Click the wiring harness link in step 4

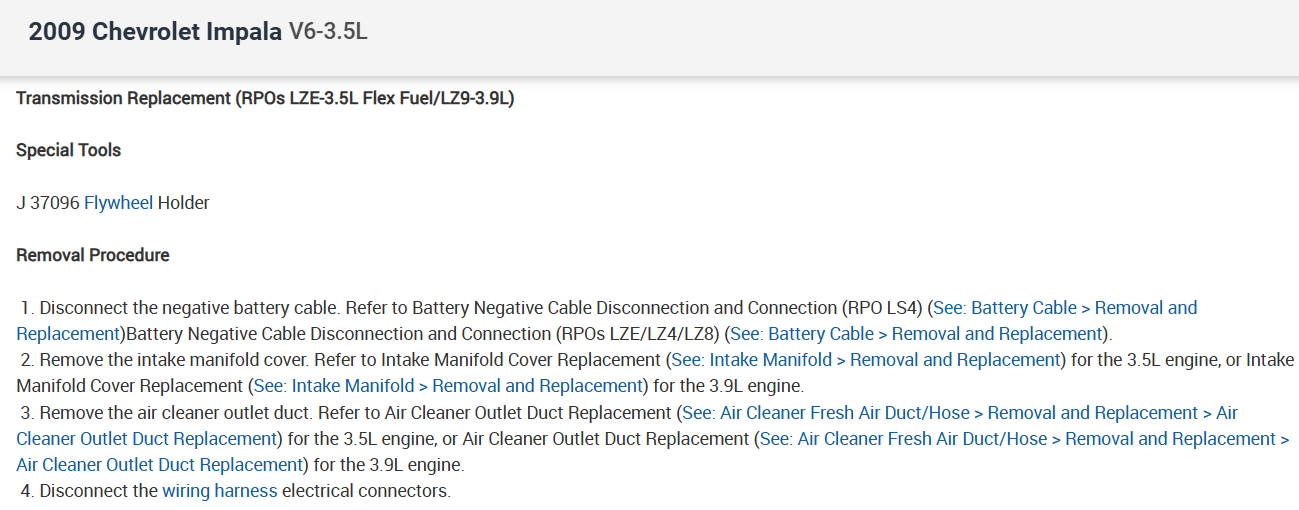coord(219,492)
